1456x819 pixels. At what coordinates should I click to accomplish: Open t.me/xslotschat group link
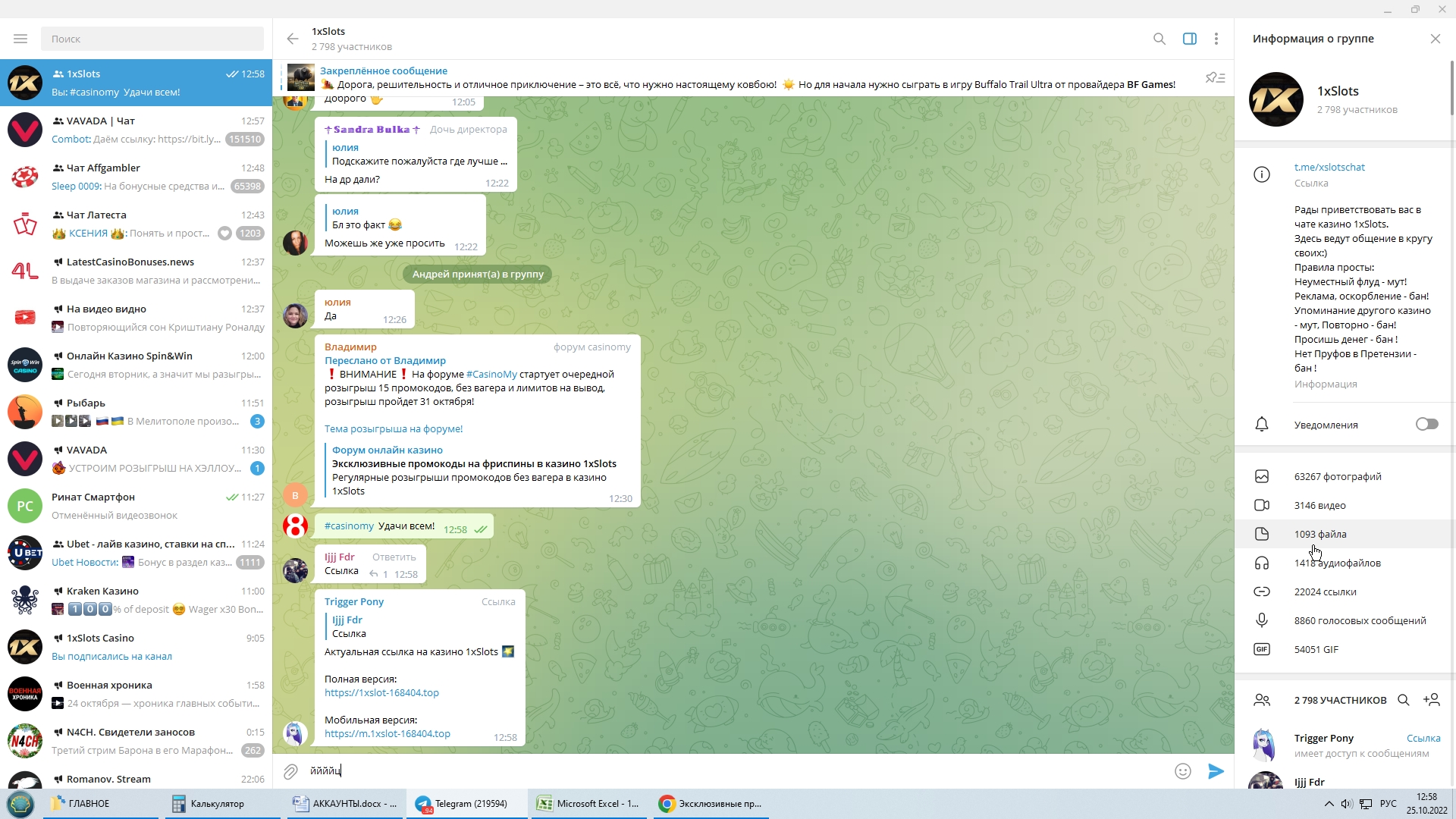tap(1329, 167)
